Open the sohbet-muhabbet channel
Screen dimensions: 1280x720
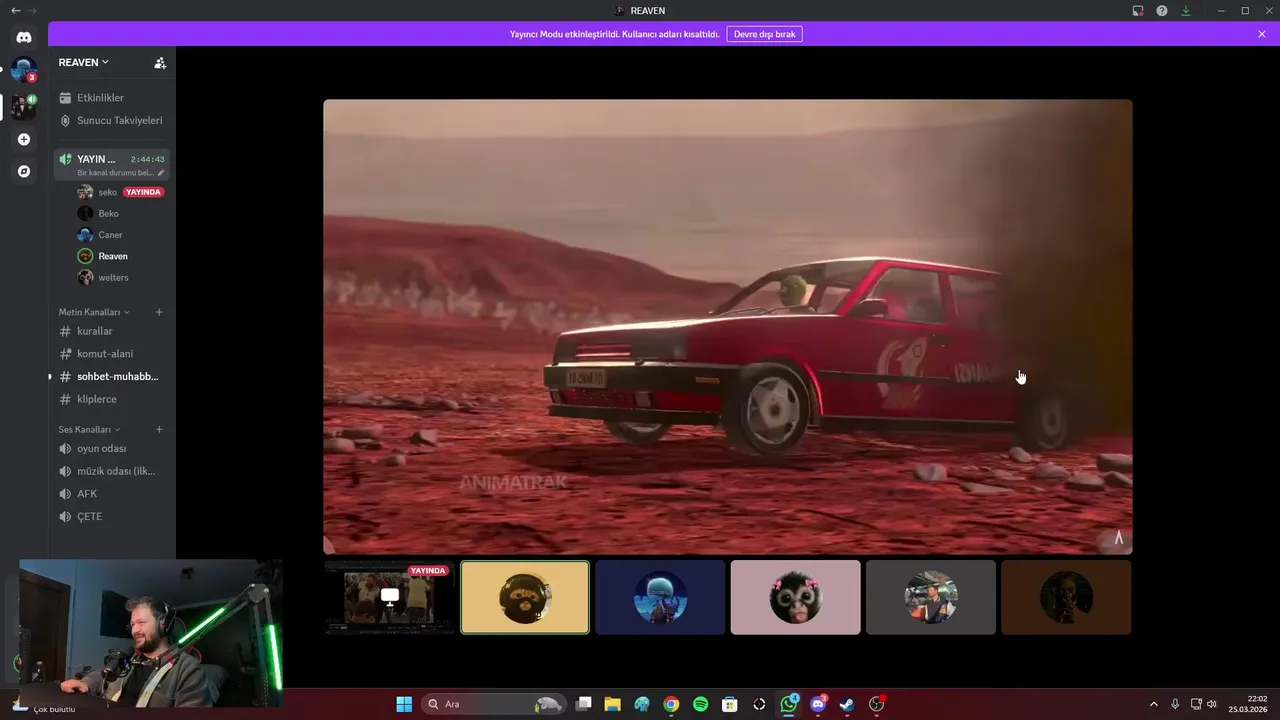coord(111,376)
